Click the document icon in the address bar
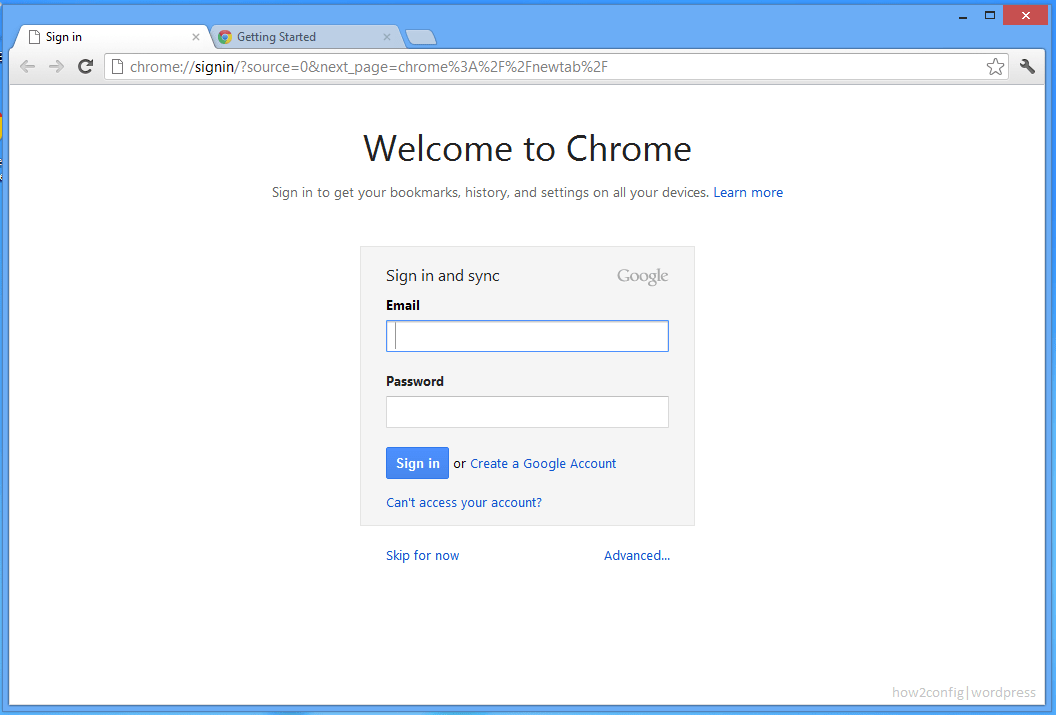Screen dimensions: 1056x715 tap(116, 66)
